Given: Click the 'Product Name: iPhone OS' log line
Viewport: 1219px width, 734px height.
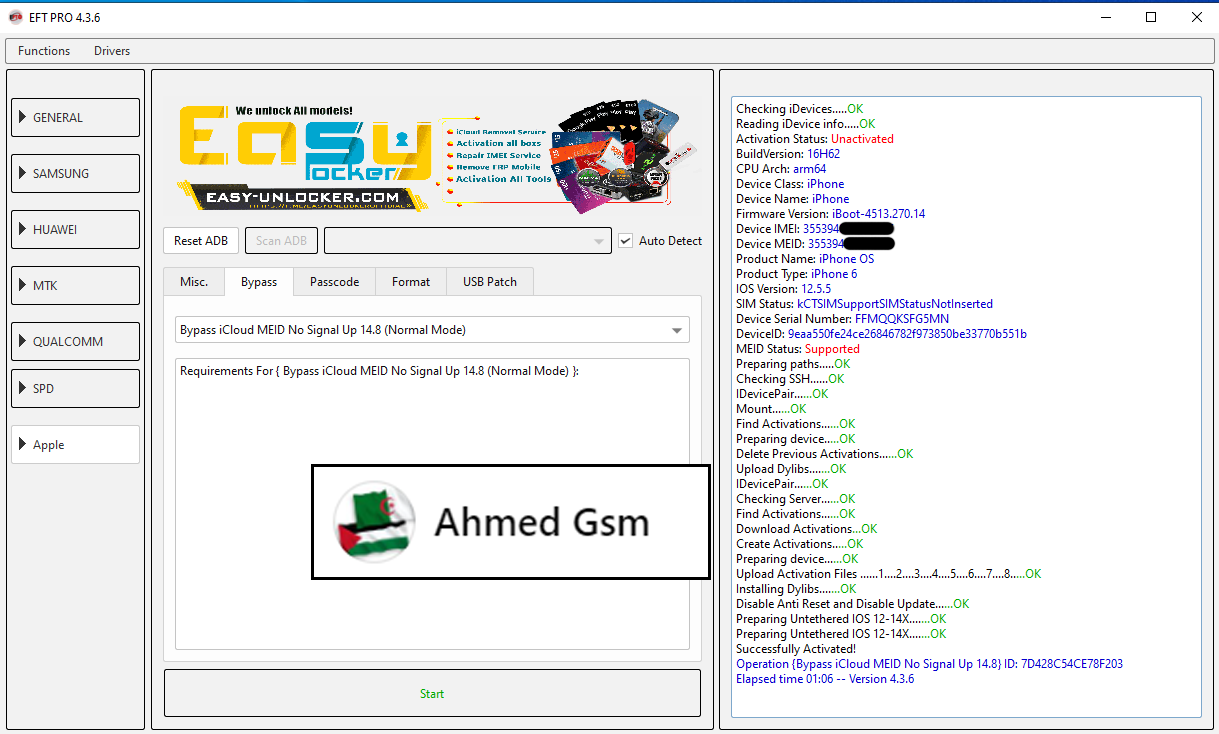Looking at the screenshot, I should 805,259.
